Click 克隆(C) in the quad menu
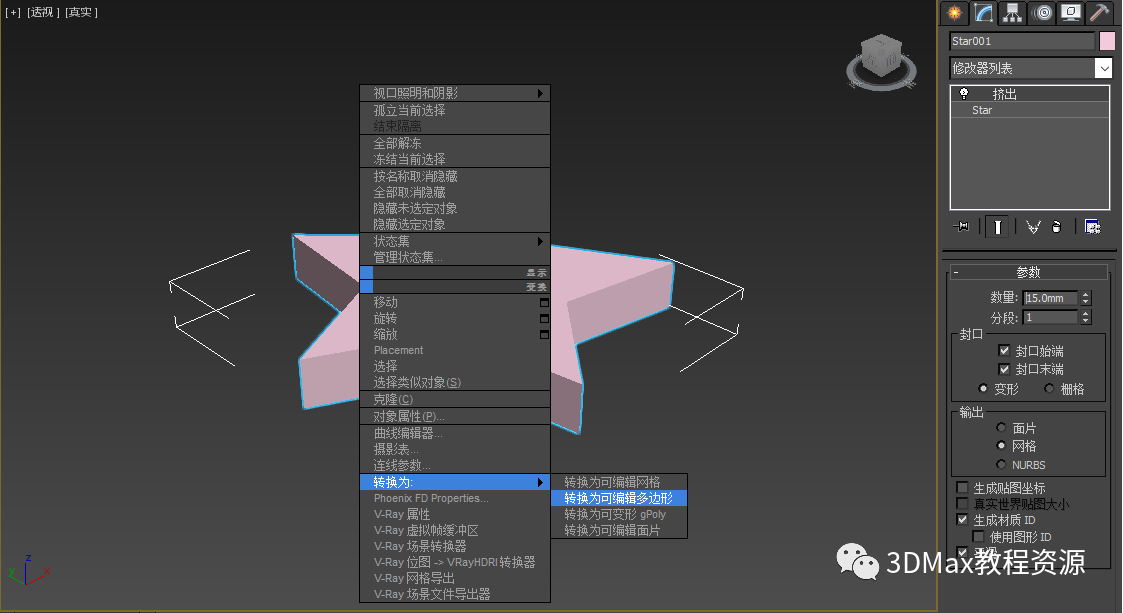Viewport: 1123px width, 613px height. click(390, 399)
